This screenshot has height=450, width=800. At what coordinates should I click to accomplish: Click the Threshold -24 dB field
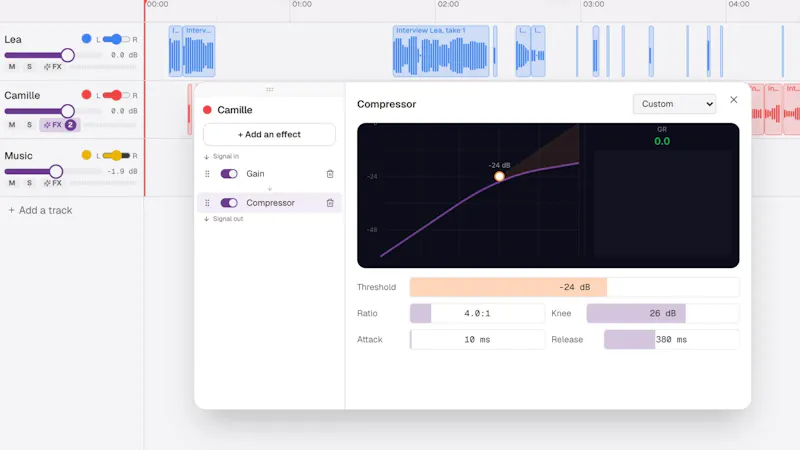coord(574,287)
